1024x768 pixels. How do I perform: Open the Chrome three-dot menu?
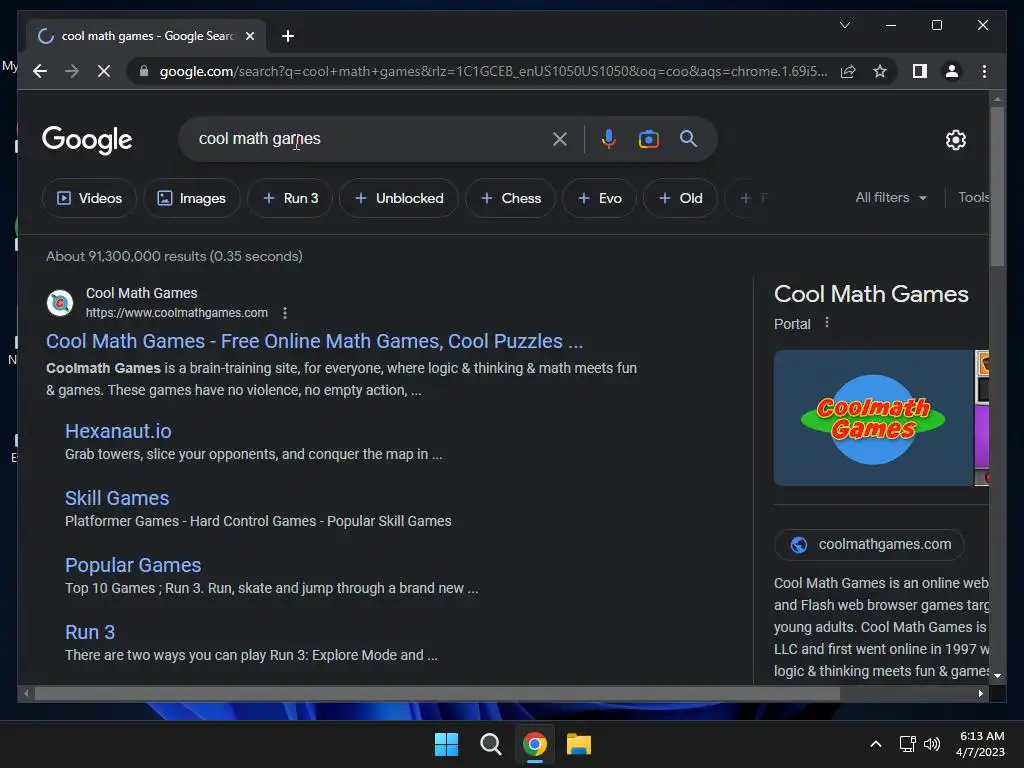pyautogui.click(x=984, y=71)
